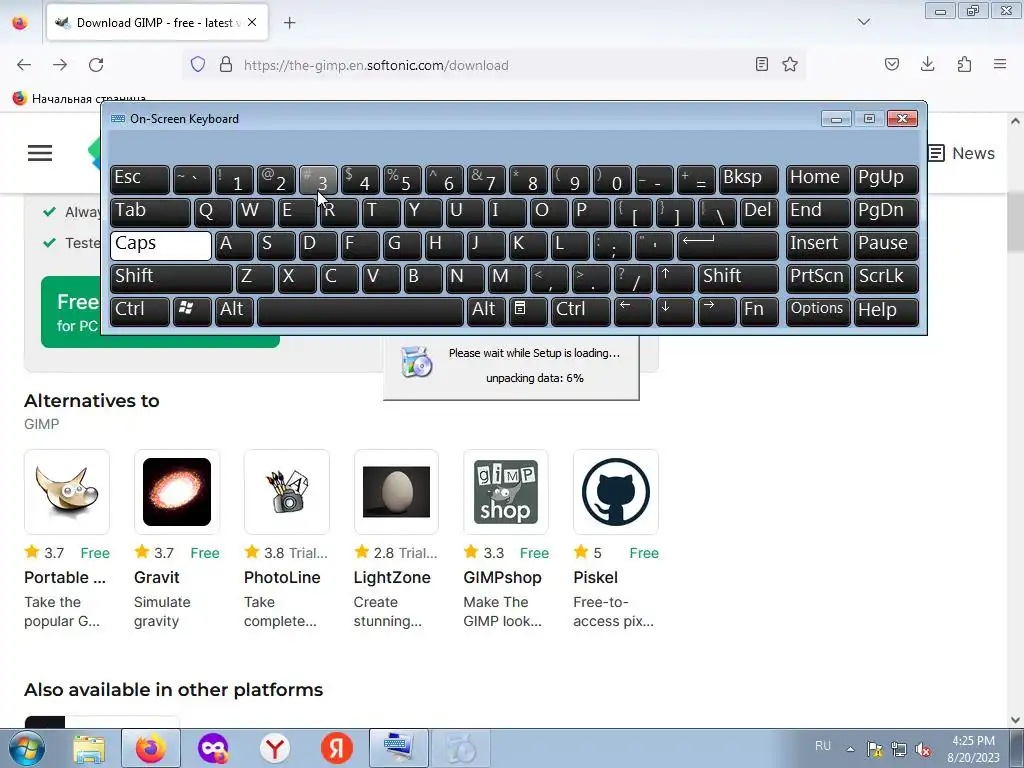Open the list all tabs chevron
The height and width of the screenshot is (768, 1024).
coord(864,22)
